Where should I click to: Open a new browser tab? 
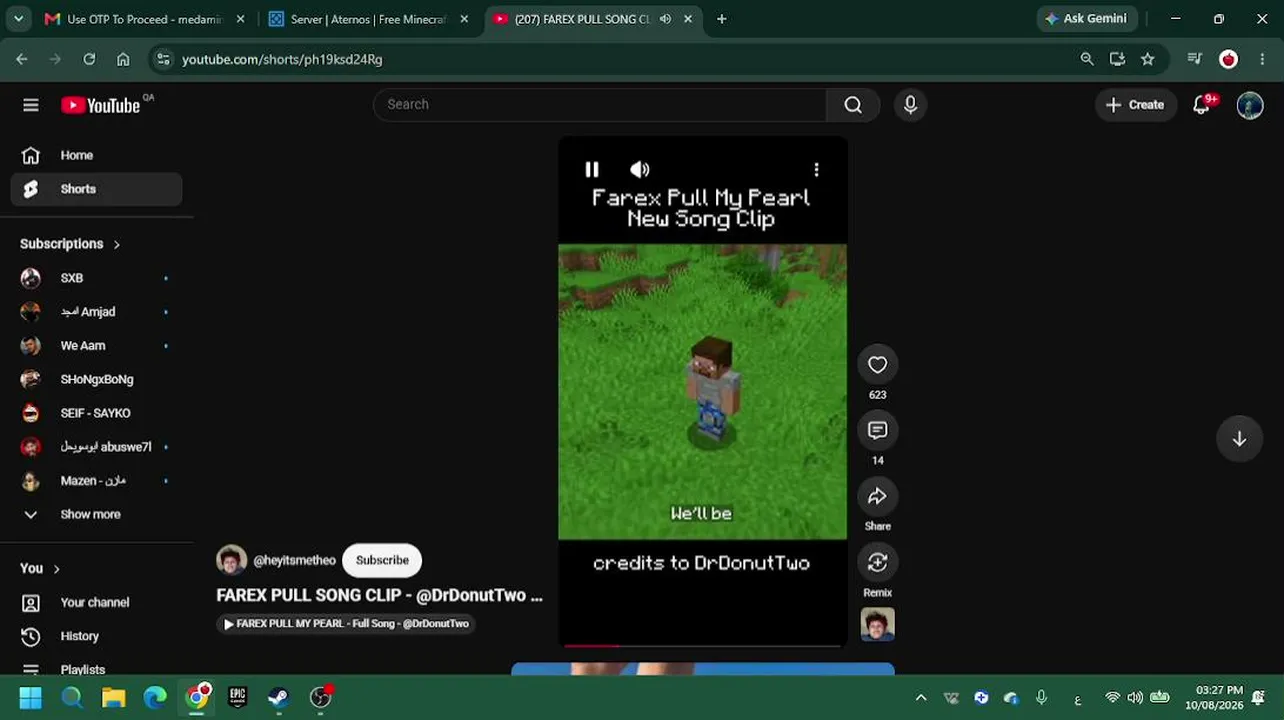pos(721,19)
